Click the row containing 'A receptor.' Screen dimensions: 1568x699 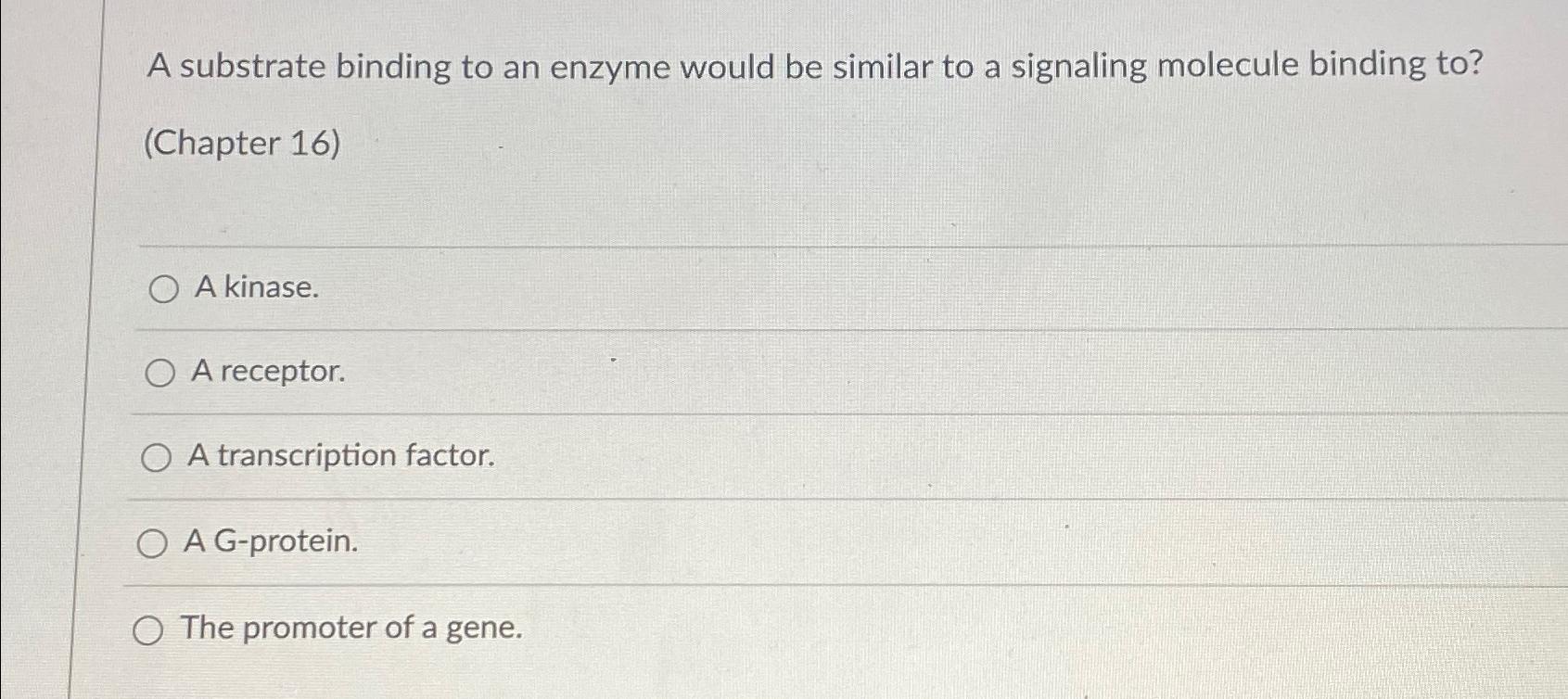click(649, 373)
